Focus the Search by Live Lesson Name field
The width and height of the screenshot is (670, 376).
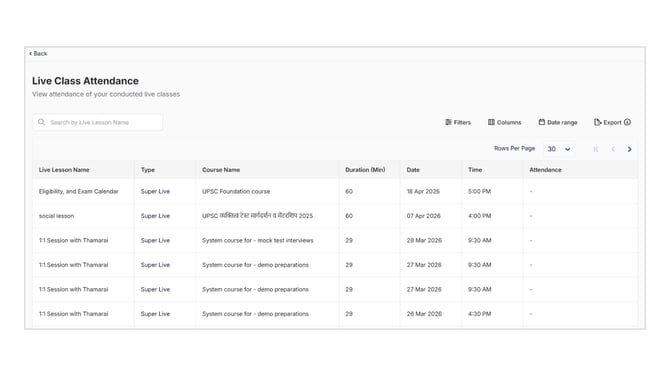[x=97, y=122]
